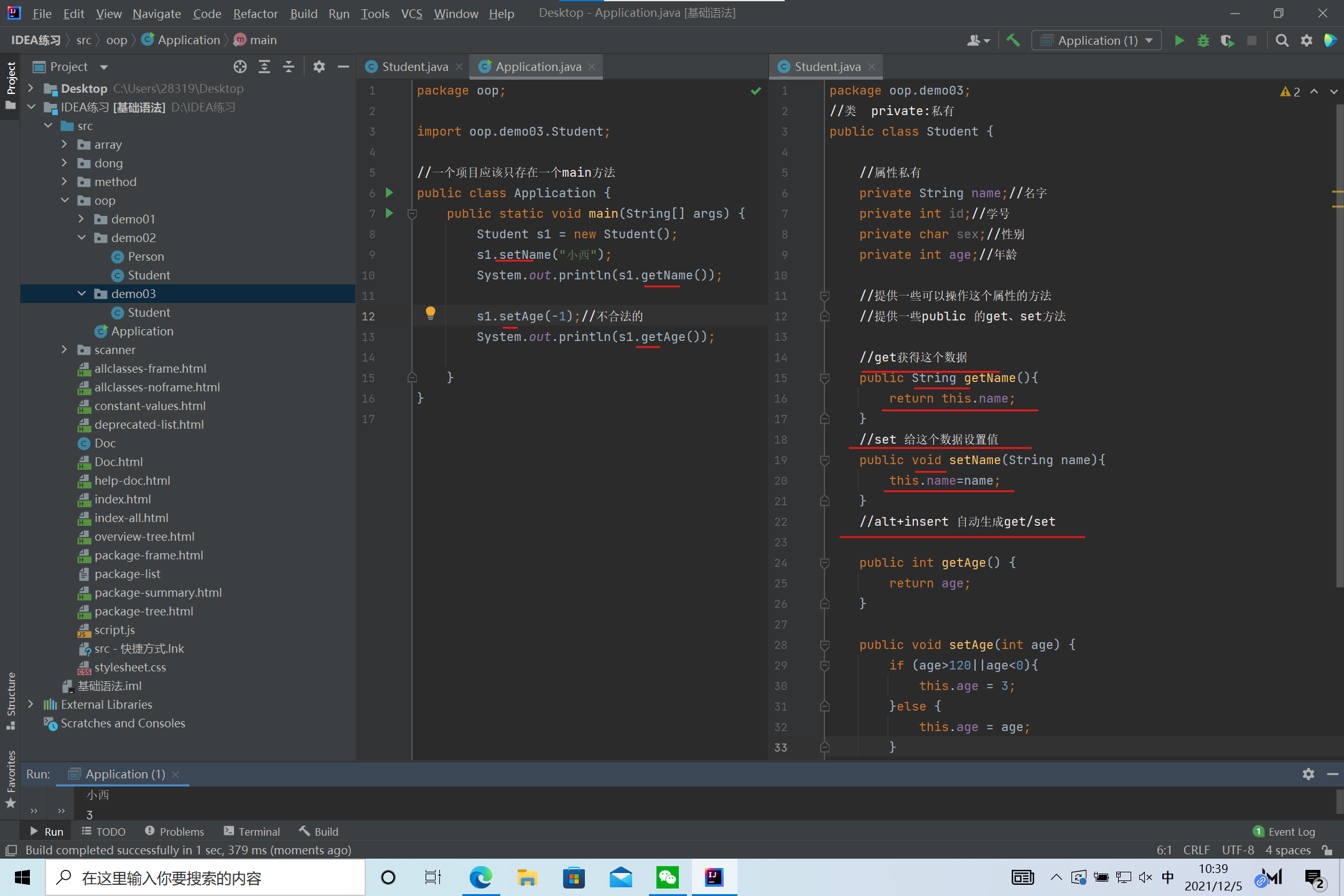Open the Terminal tool window button

252,832
